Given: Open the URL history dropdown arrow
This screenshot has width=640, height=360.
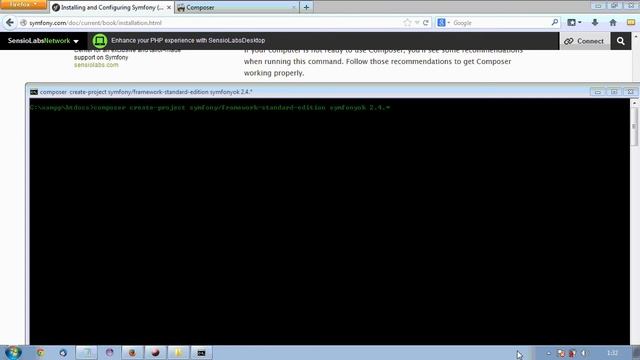Looking at the screenshot, I should pyautogui.click(x=417, y=23).
